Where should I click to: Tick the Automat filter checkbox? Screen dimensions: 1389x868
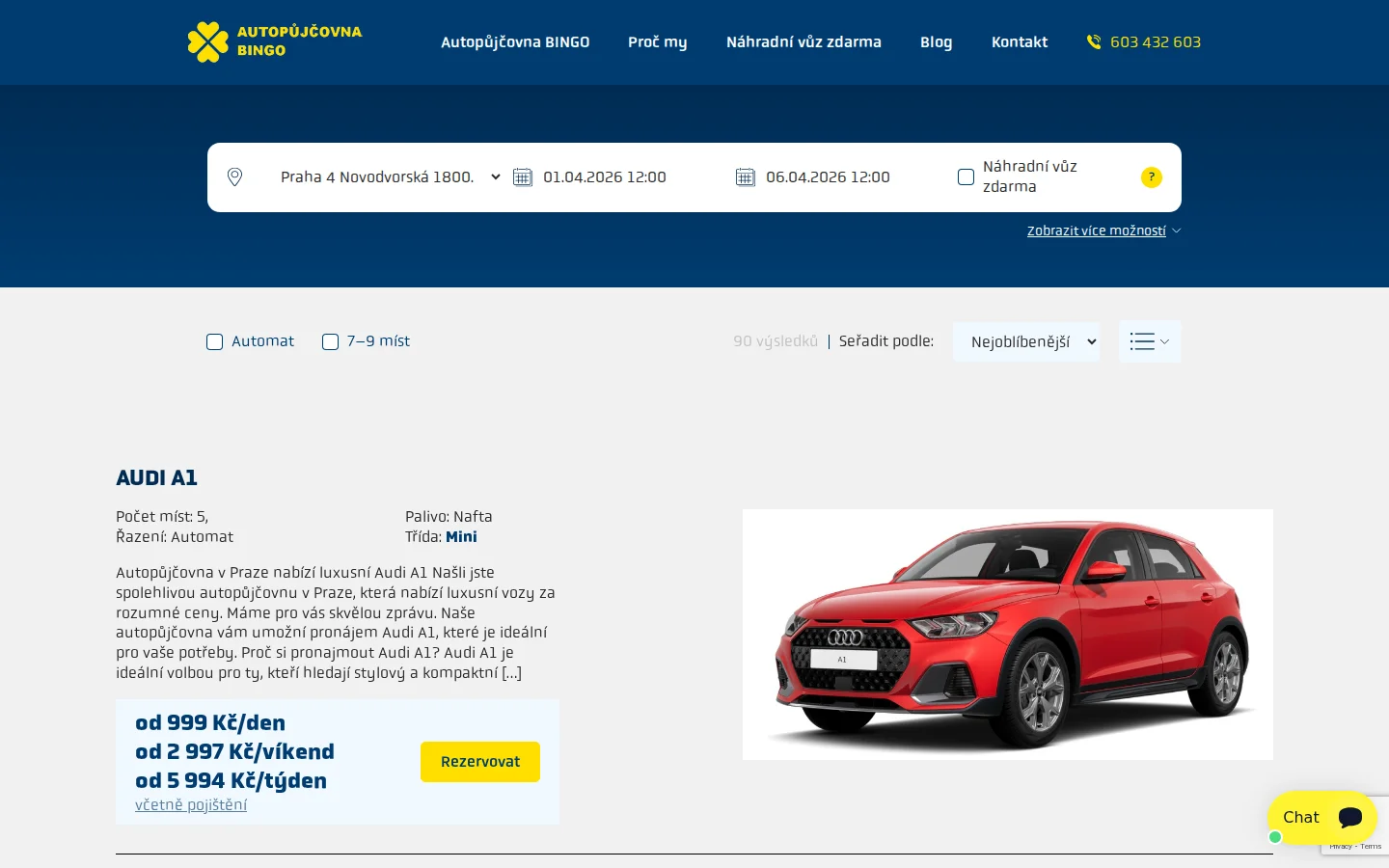pyautogui.click(x=215, y=341)
